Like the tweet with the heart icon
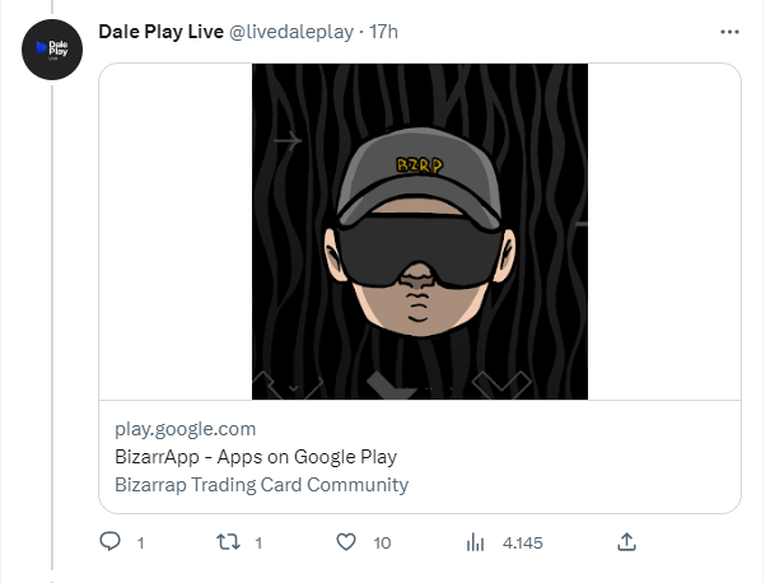 (x=346, y=542)
